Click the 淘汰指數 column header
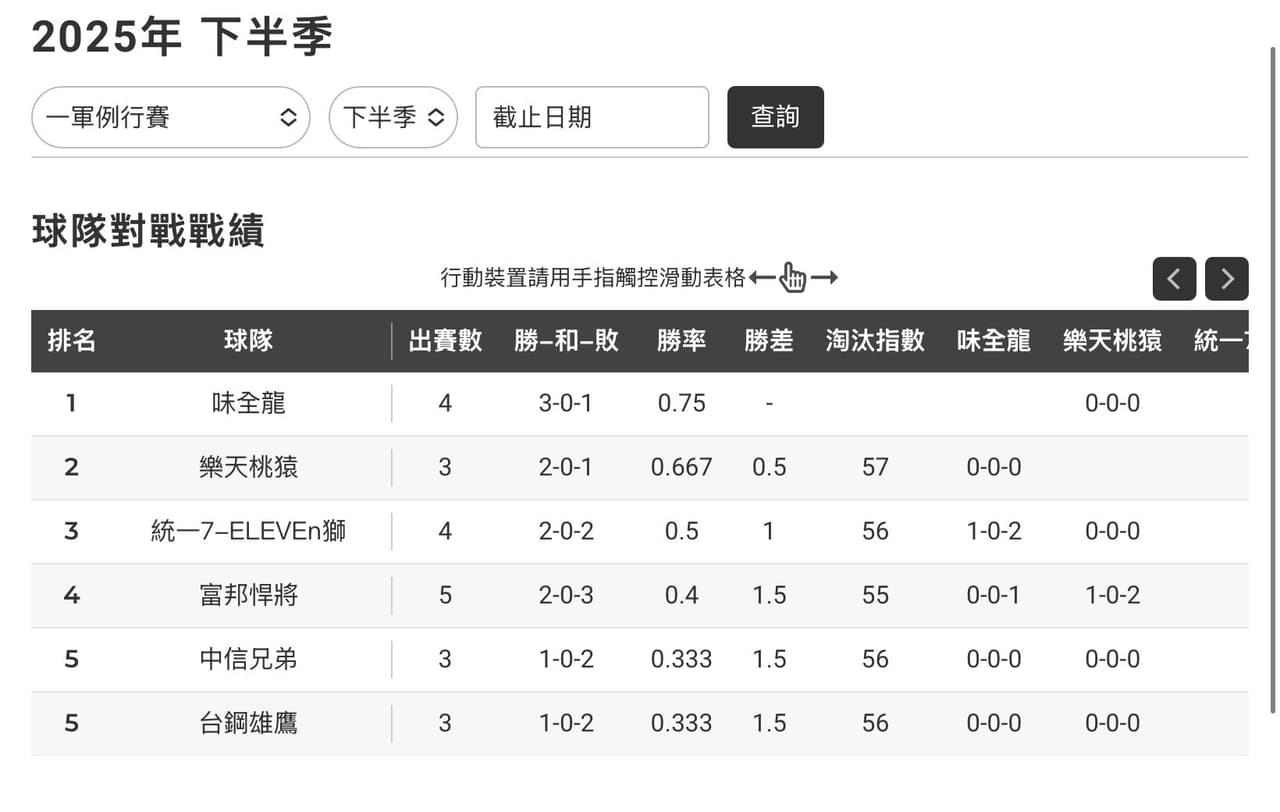The height and width of the screenshot is (812, 1280). pyautogui.click(x=875, y=341)
